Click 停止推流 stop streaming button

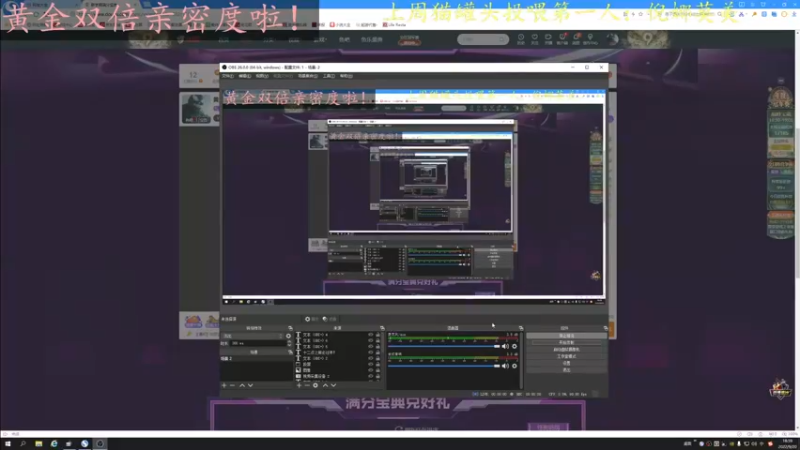567,336
